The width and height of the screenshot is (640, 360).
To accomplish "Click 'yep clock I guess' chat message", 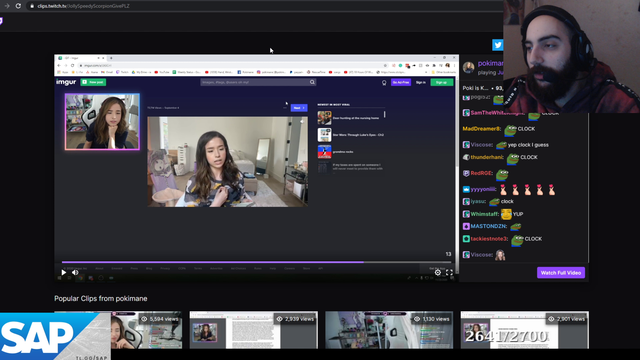I will 528,145.
